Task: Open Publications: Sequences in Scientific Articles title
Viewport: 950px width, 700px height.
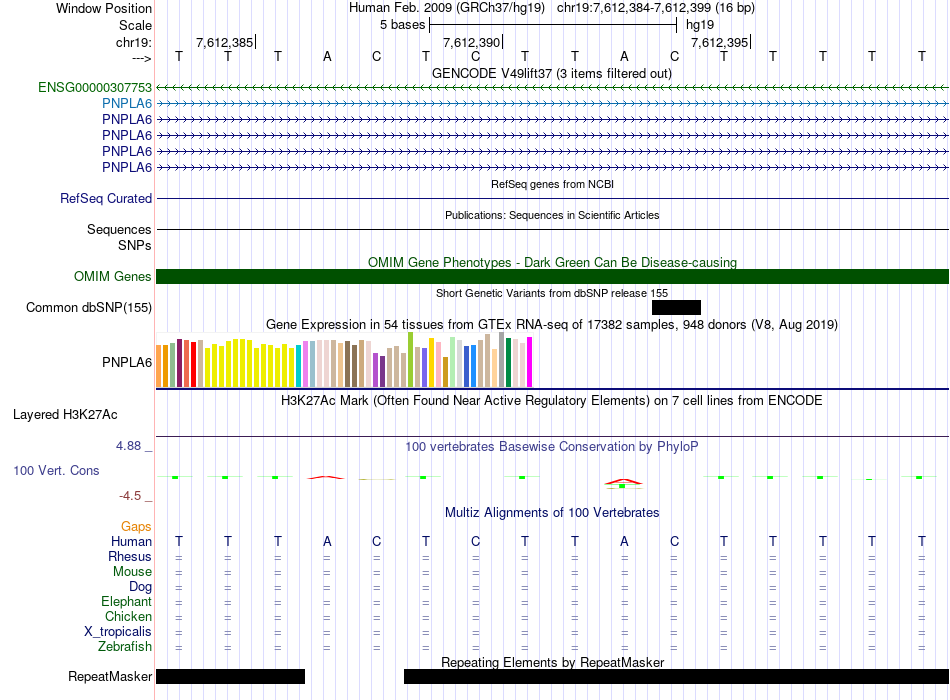Action: pyautogui.click(x=552, y=215)
